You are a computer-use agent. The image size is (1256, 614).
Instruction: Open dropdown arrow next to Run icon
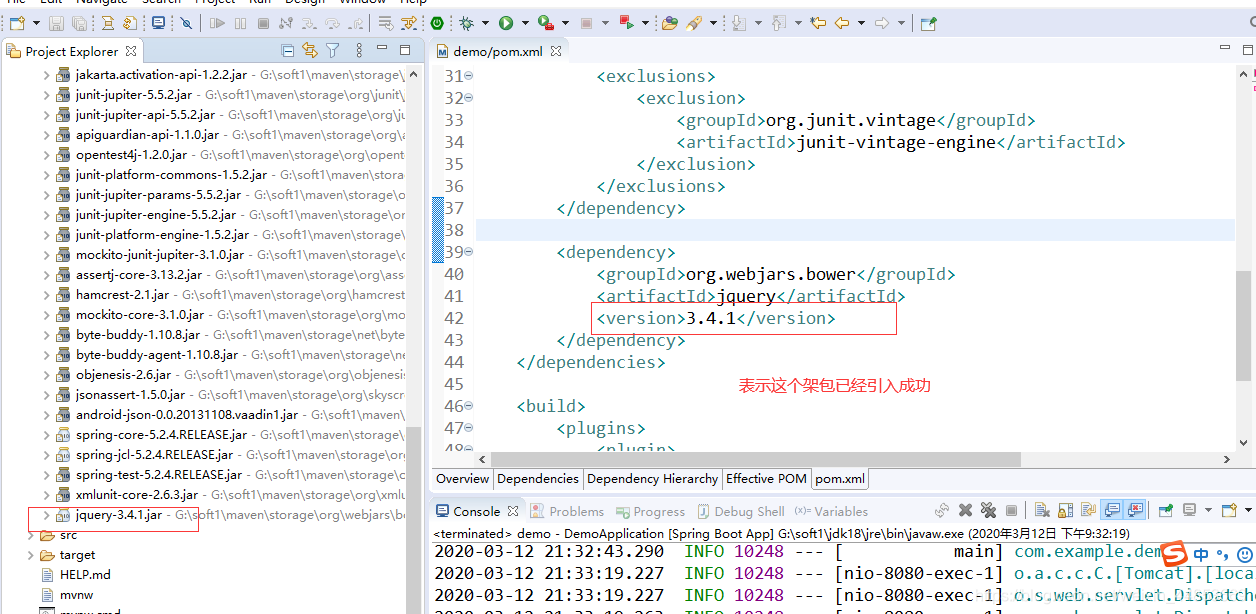(525, 23)
